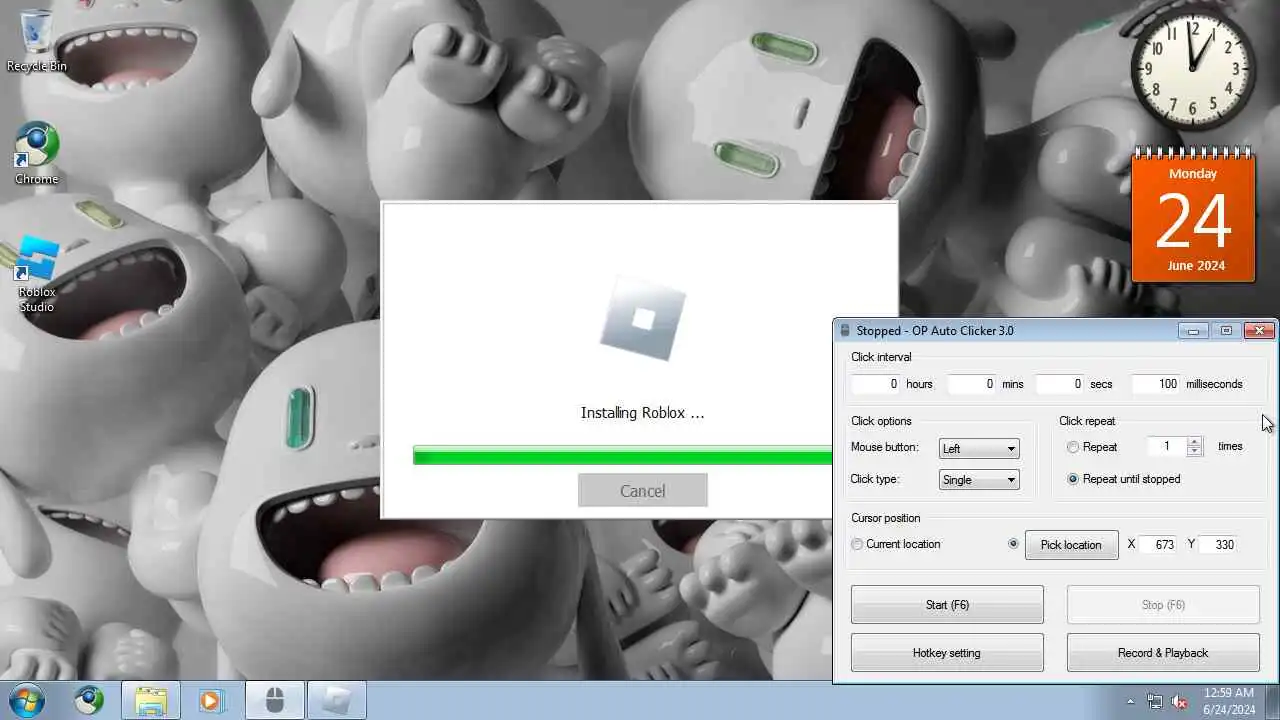
Task: Open the Recycle Bin desktop icon
Action: pos(37,40)
